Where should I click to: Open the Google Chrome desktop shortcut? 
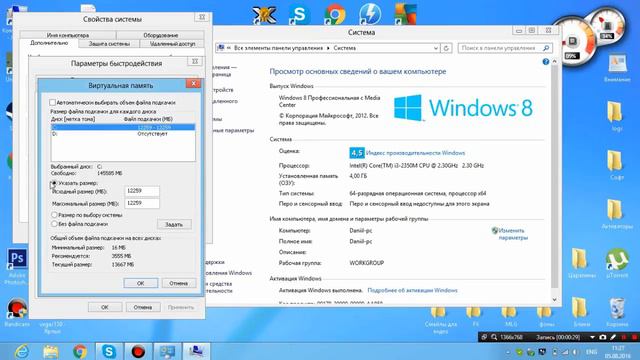pos(334,14)
